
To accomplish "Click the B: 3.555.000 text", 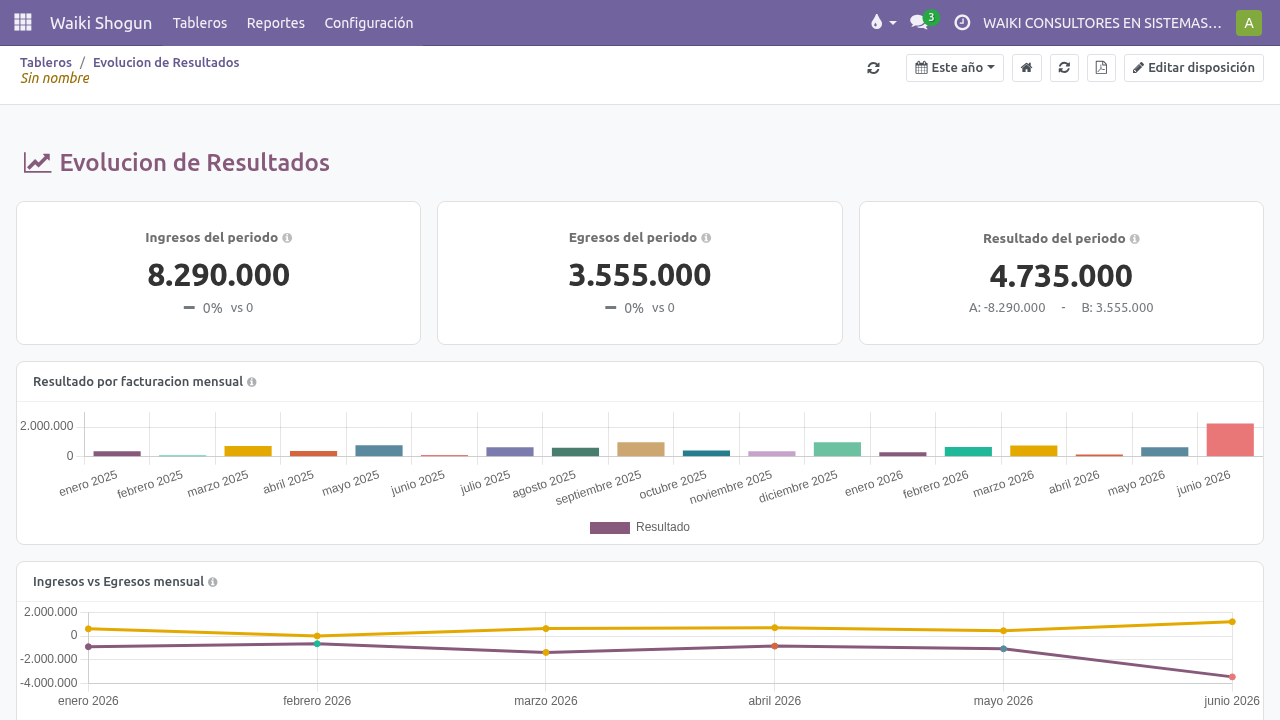I will (1117, 308).
